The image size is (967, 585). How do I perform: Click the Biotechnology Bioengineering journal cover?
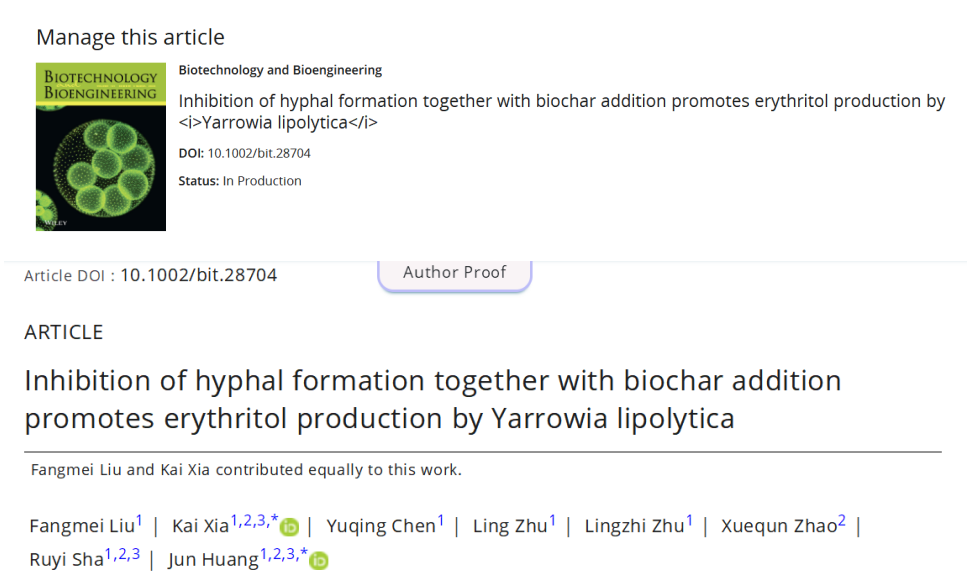[x=101, y=146]
